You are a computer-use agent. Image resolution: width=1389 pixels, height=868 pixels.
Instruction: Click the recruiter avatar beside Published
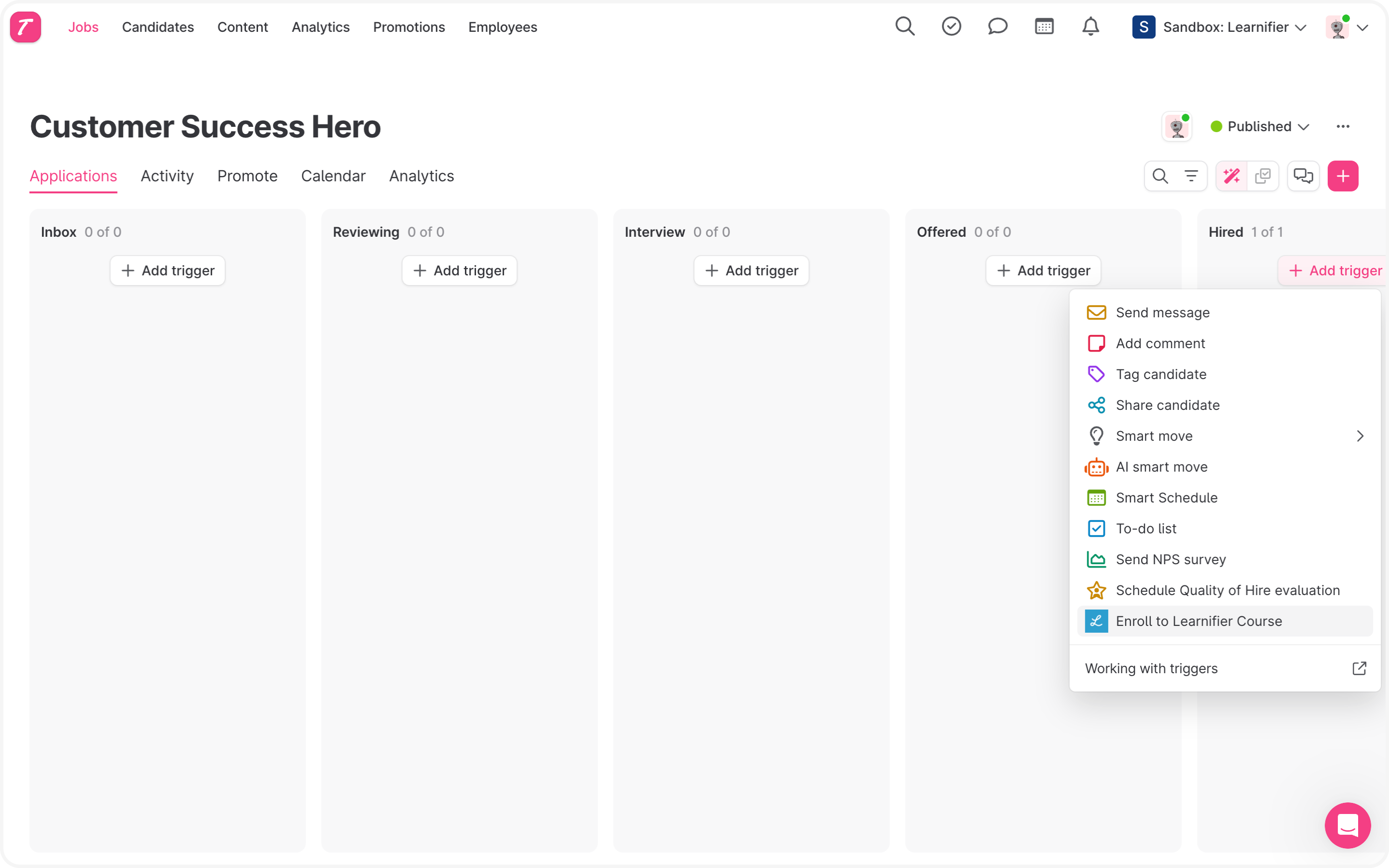point(1177,126)
